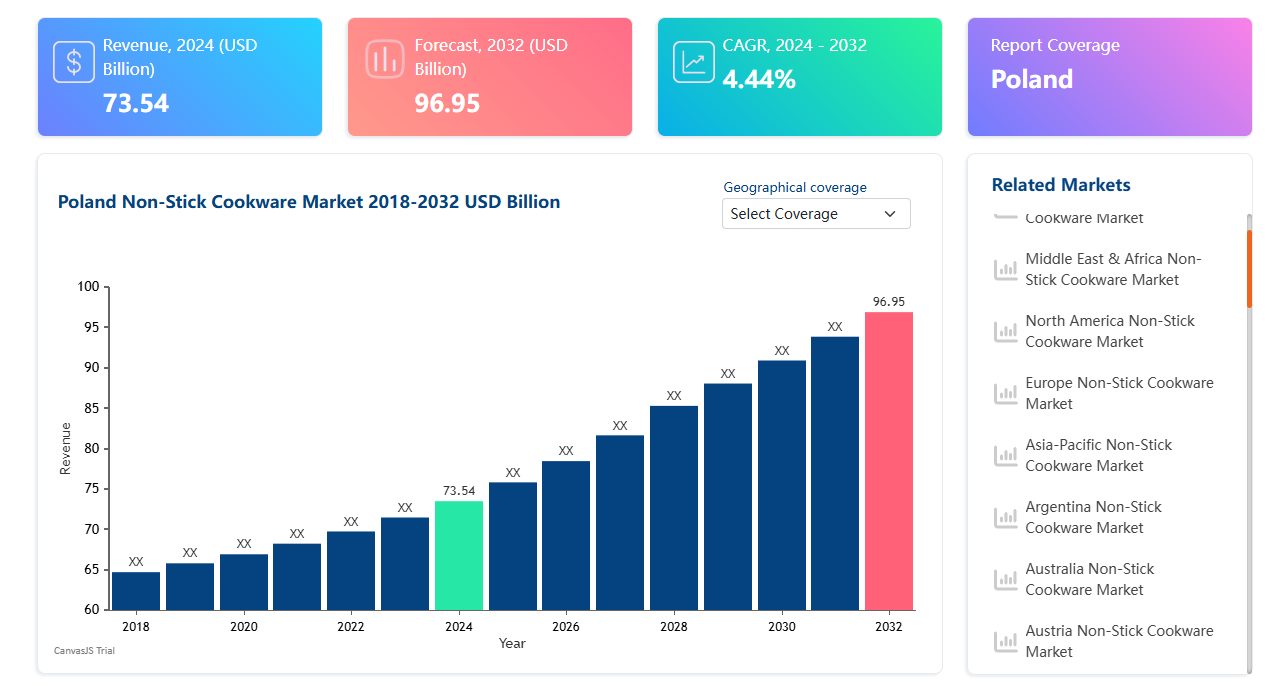This screenshot has width=1265, height=686.
Task: Click chart icon beside Argentina market
Action: click(x=1005, y=518)
